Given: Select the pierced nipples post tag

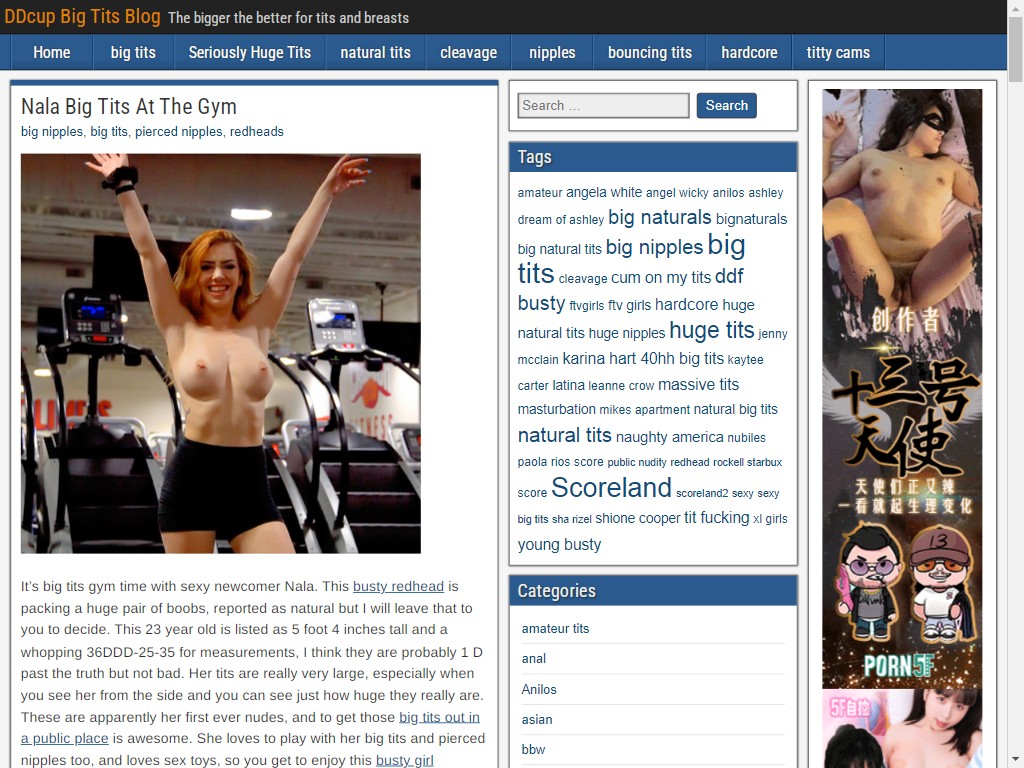Looking at the screenshot, I should (x=178, y=132).
